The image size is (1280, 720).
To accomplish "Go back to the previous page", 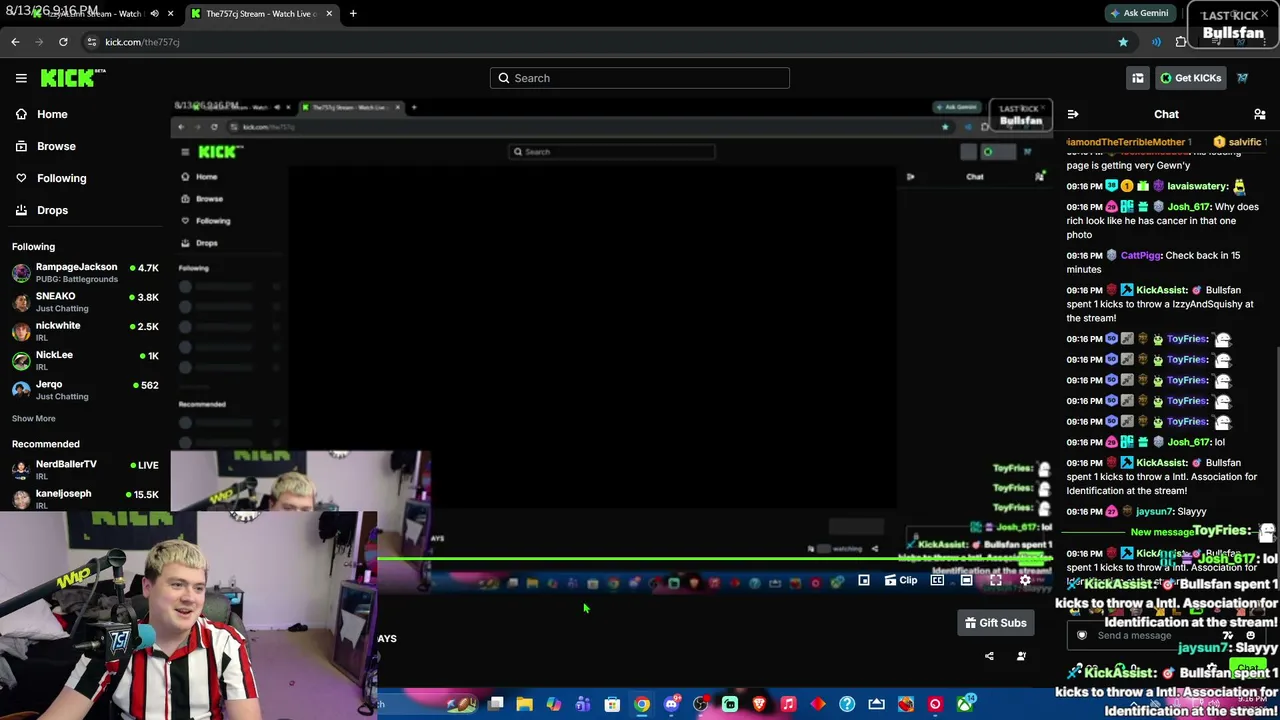I will 15,42.
